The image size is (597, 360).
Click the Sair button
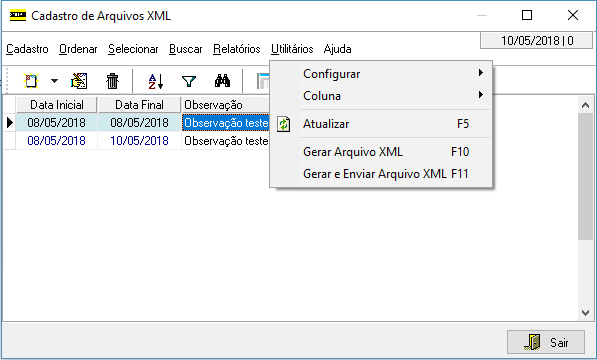click(546, 342)
